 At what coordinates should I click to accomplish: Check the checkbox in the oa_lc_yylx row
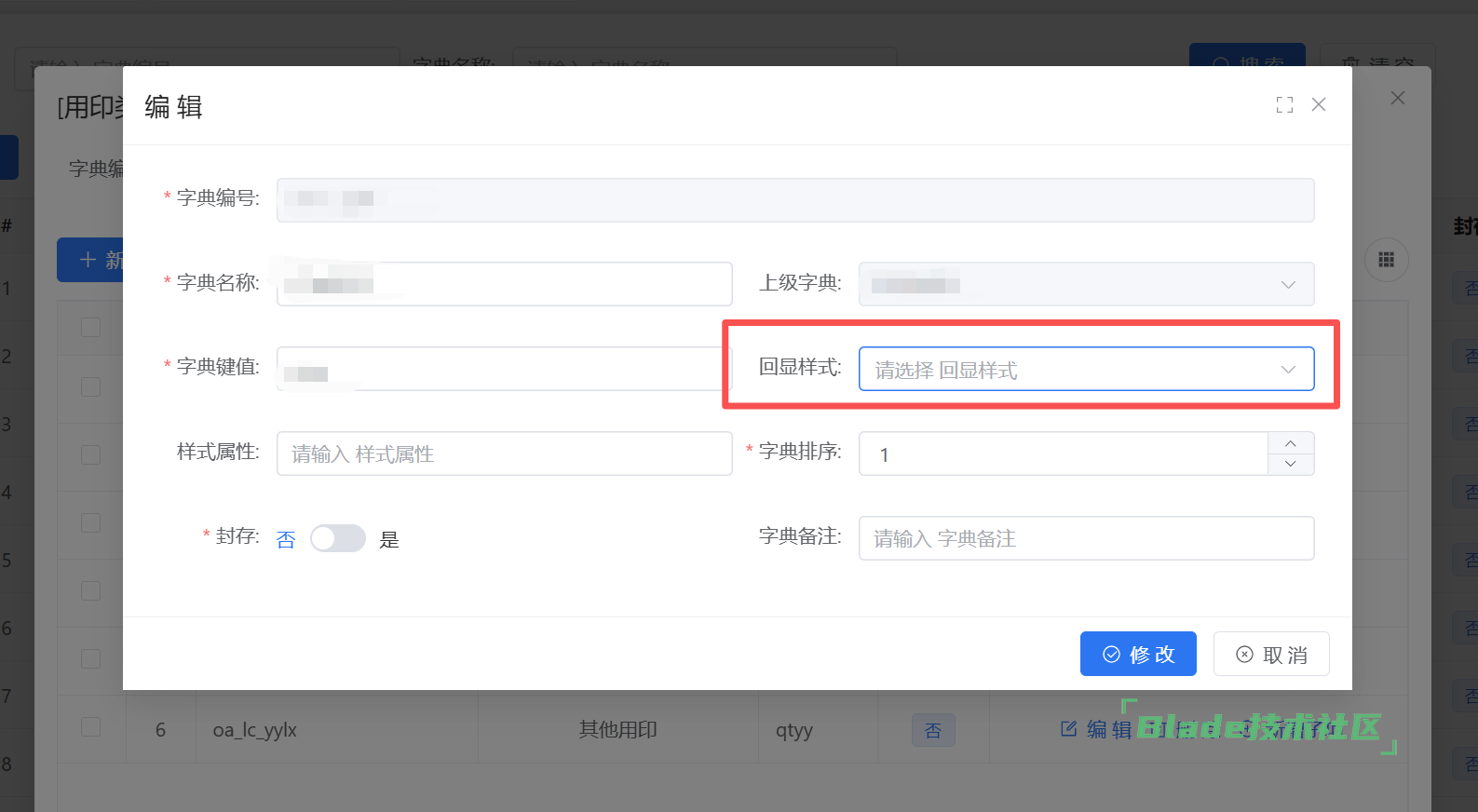click(x=90, y=727)
